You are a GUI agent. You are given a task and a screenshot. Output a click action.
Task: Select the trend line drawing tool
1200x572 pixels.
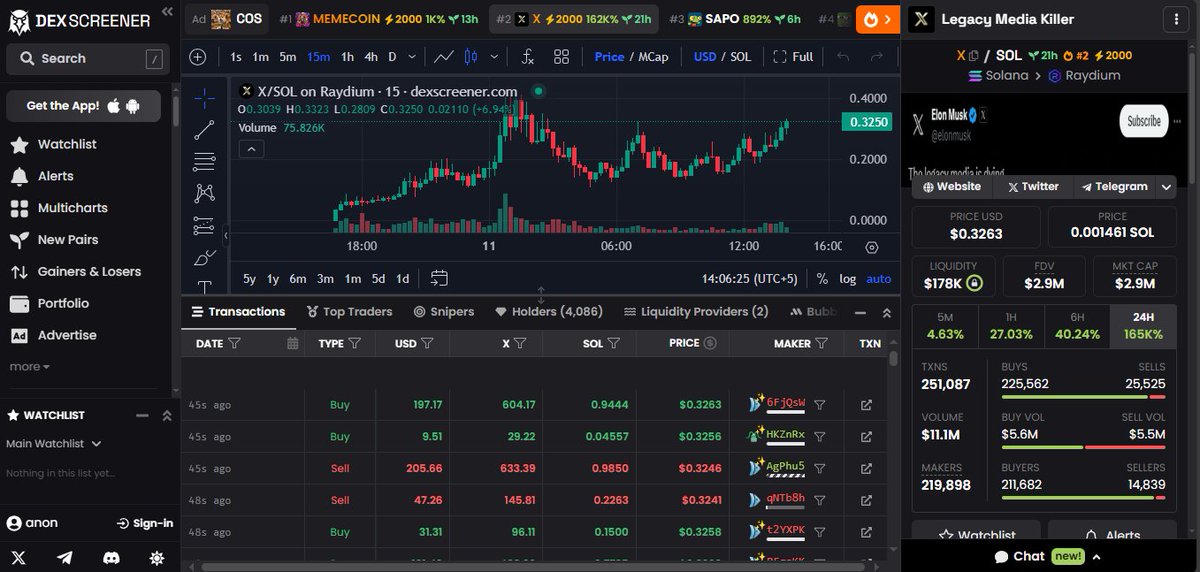(x=204, y=129)
